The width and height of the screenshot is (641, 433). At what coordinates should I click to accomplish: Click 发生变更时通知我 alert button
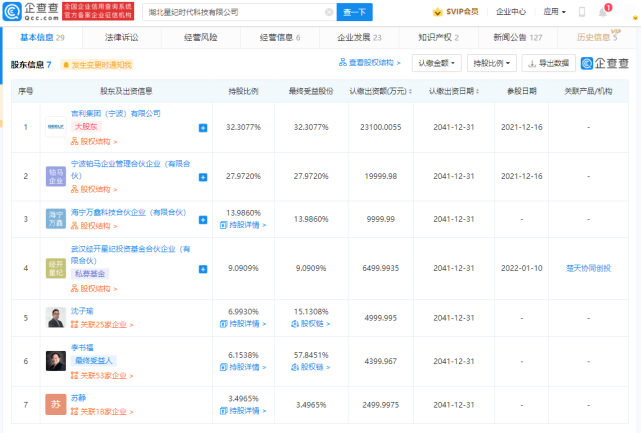[x=97, y=65]
